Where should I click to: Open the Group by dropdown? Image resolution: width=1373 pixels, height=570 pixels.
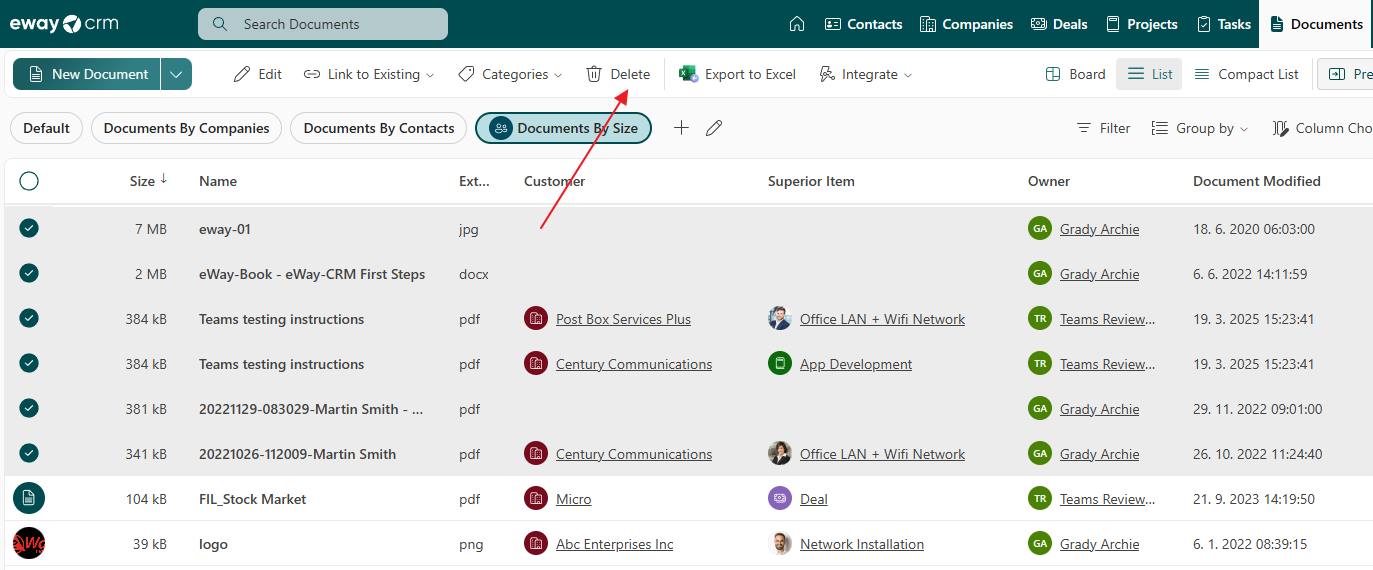[1200, 128]
